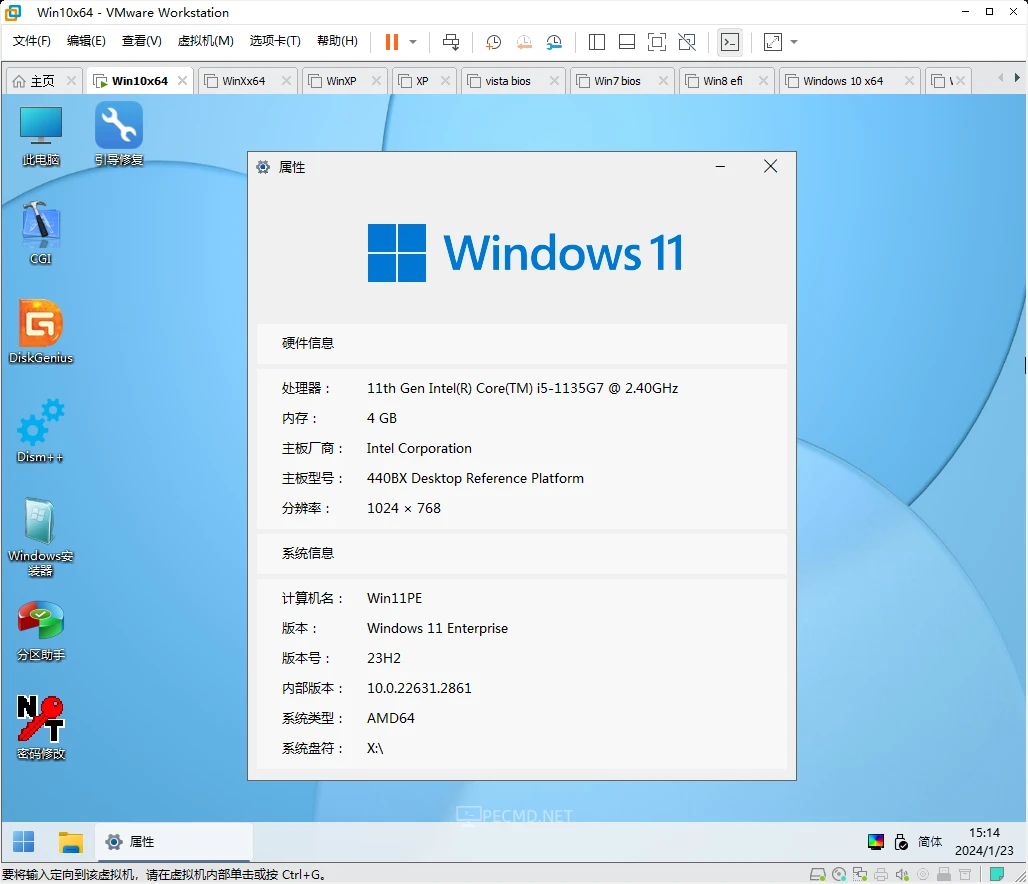Switch to the XP tab

[422, 81]
